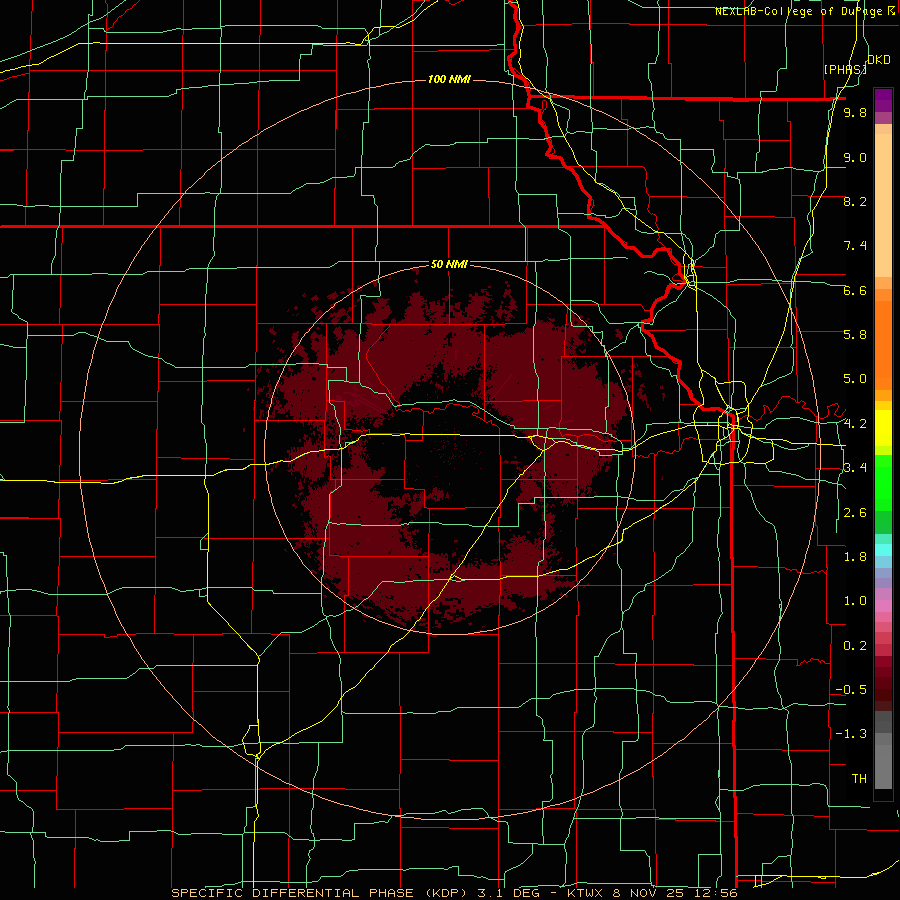Image resolution: width=900 pixels, height=900 pixels.
Task: Click the 100 NMI range ring label
Action: click(449, 79)
